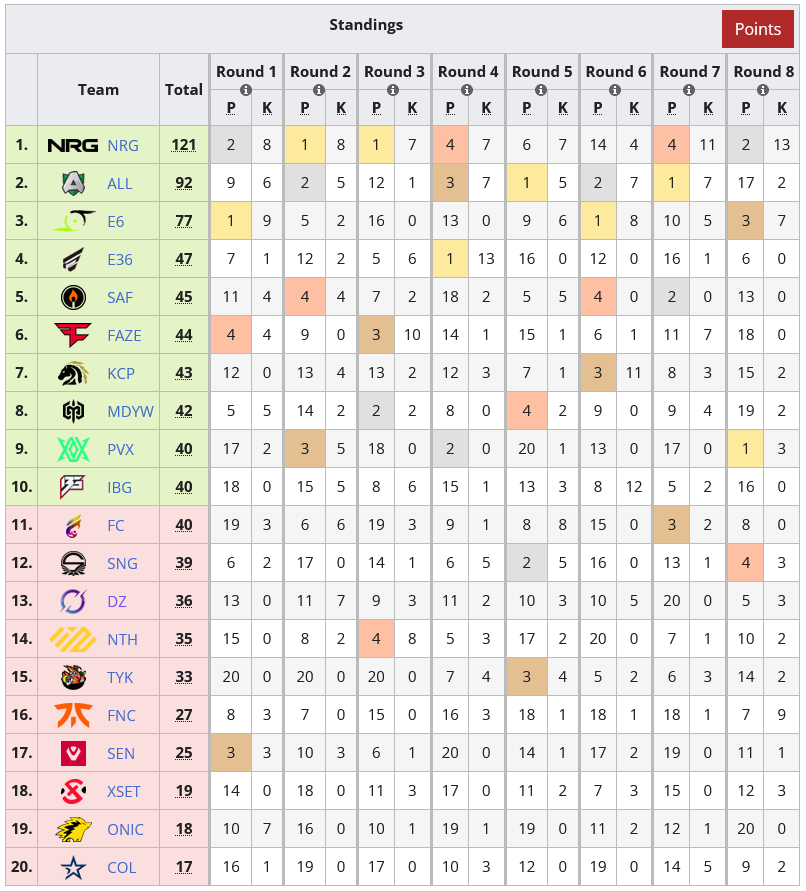Click the Round 6 info icon
Image resolution: width=806 pixels, height=892 pixels.
616,90
